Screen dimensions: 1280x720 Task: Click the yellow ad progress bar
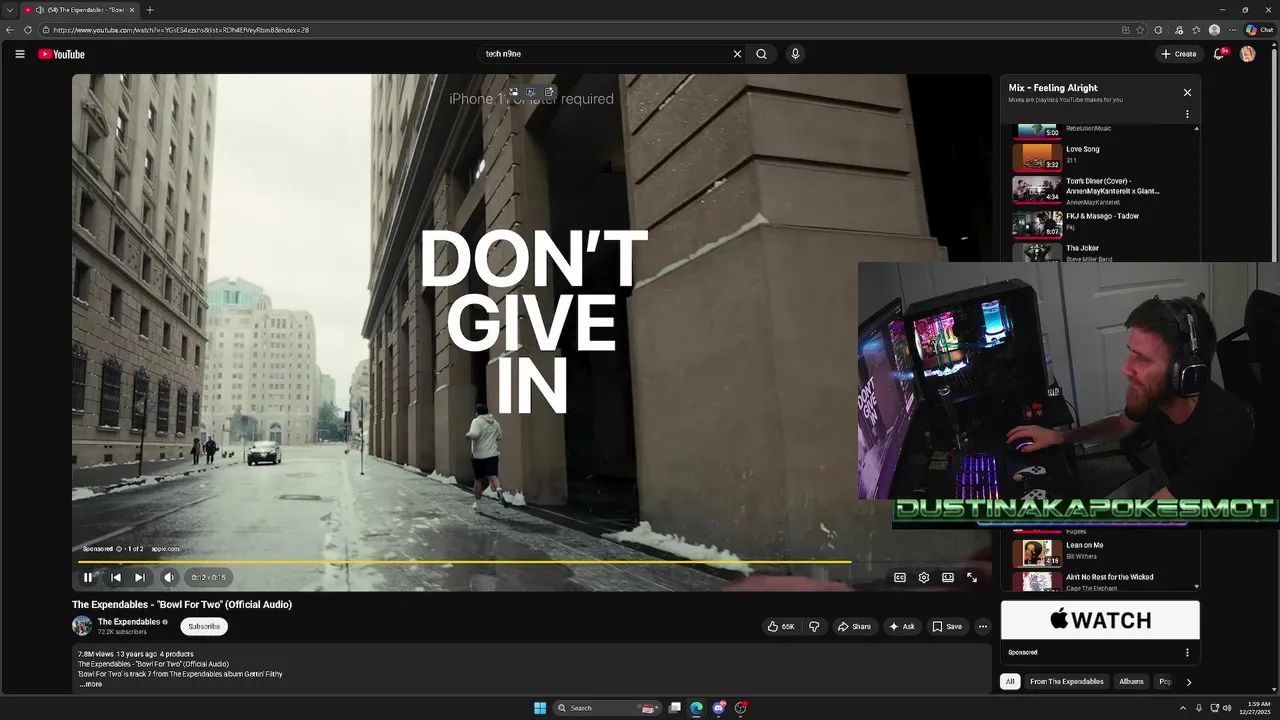[x=465, y=562]
